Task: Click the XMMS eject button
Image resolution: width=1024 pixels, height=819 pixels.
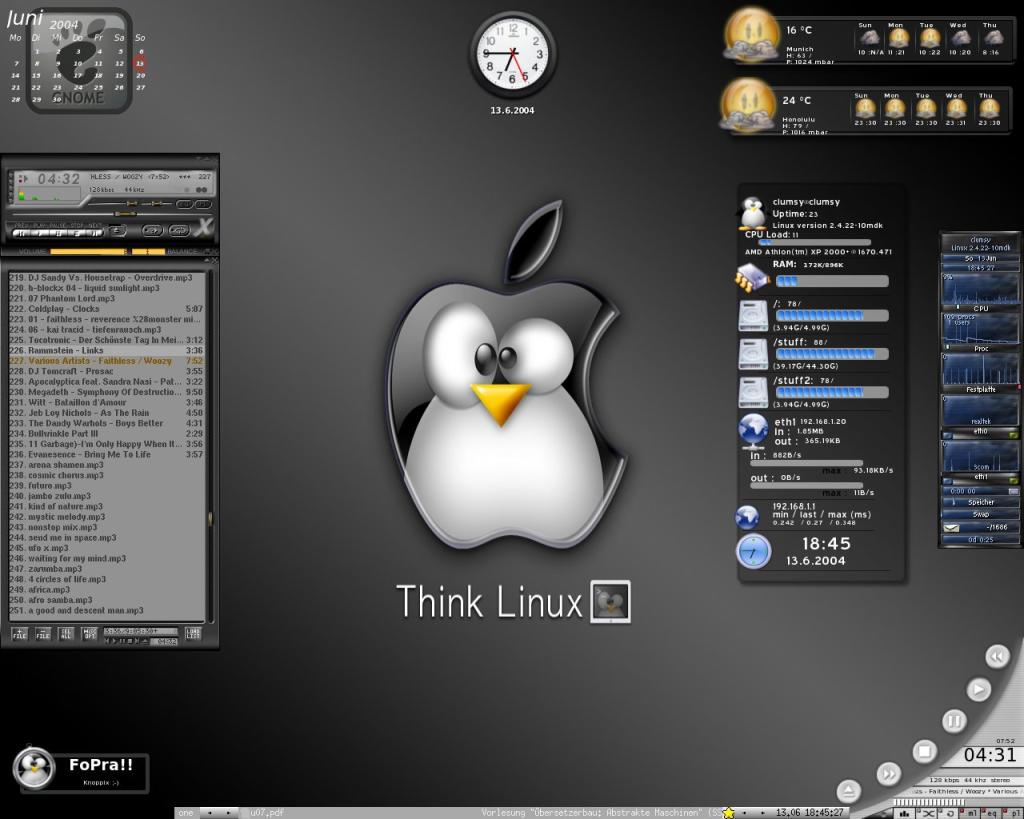Action: [118, 231]
